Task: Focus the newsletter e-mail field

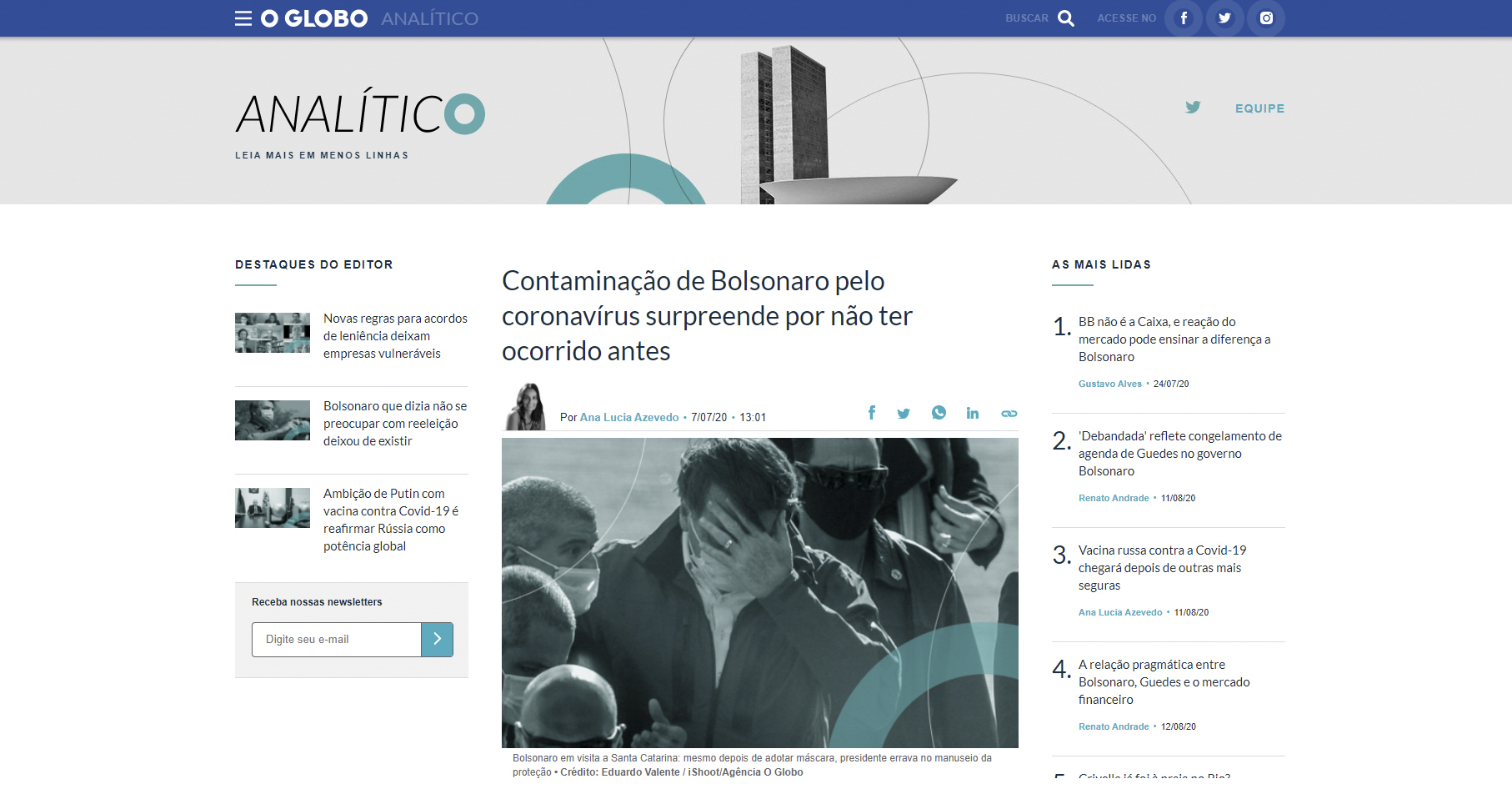Action: point(337,640)
